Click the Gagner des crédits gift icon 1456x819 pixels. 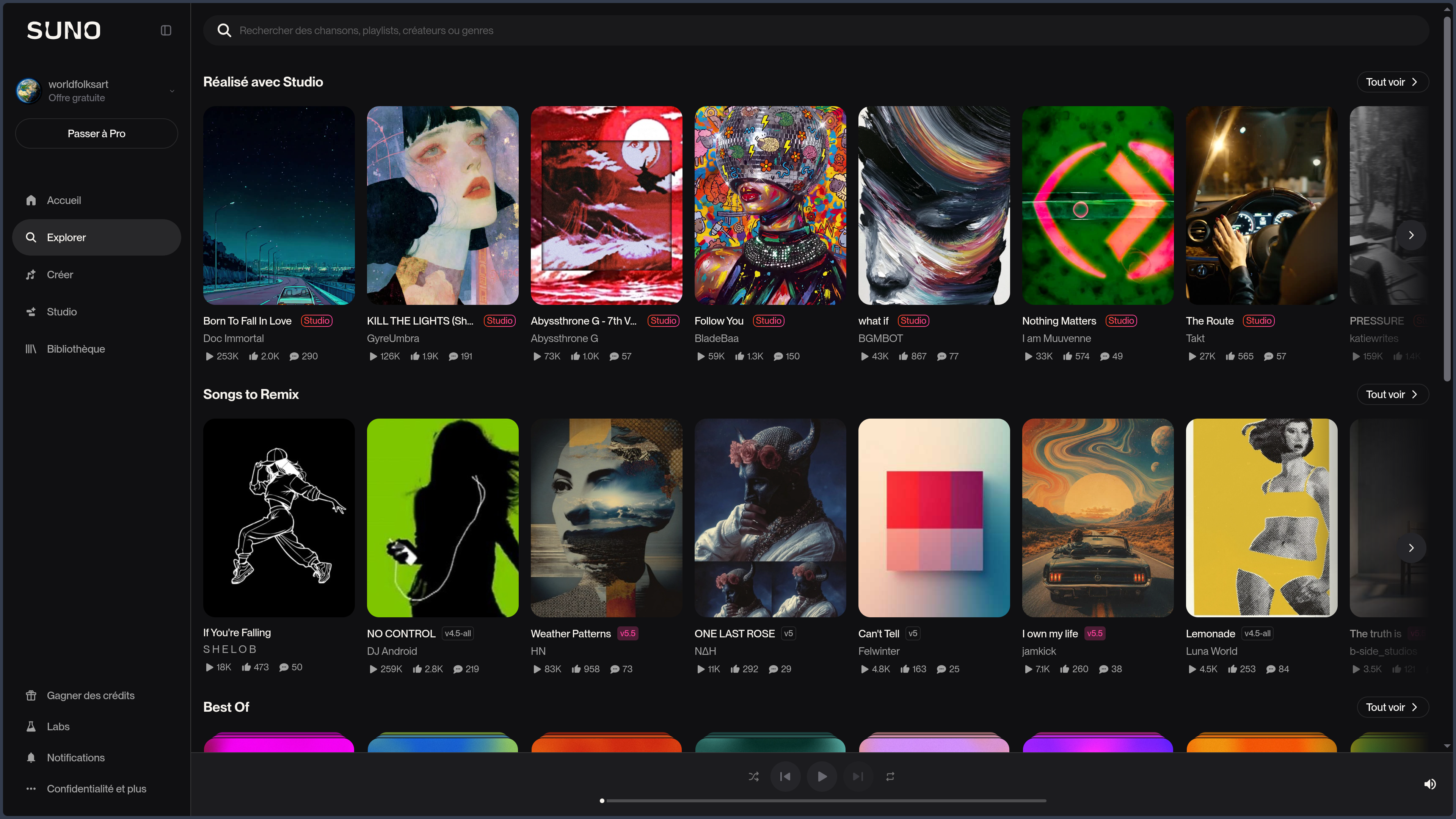point(31,695)
